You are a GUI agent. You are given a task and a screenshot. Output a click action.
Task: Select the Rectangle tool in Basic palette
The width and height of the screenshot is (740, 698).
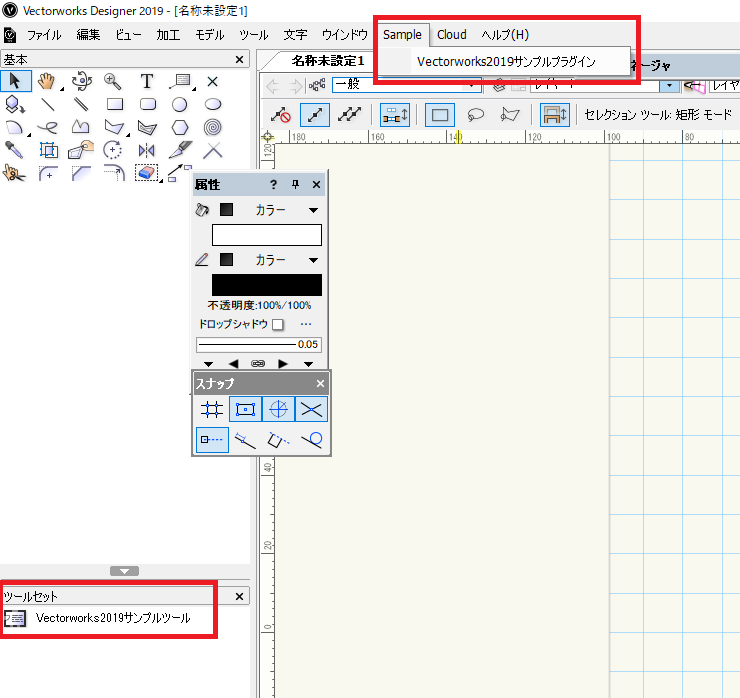click(115, 104)
